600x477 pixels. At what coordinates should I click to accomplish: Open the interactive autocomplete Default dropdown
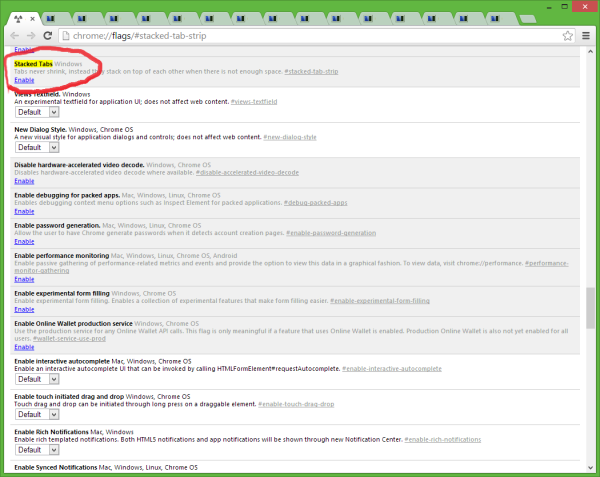(x=37, y=379)
